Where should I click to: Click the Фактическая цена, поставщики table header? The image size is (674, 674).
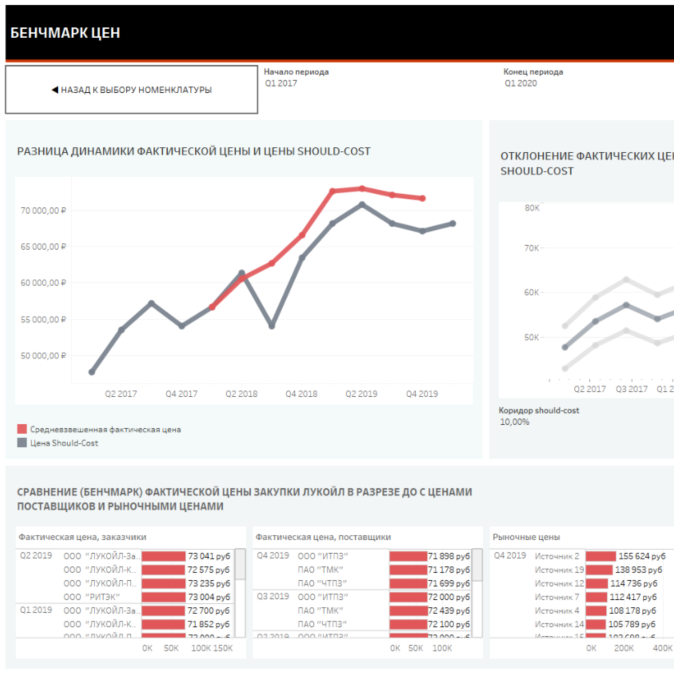(323, 537)
